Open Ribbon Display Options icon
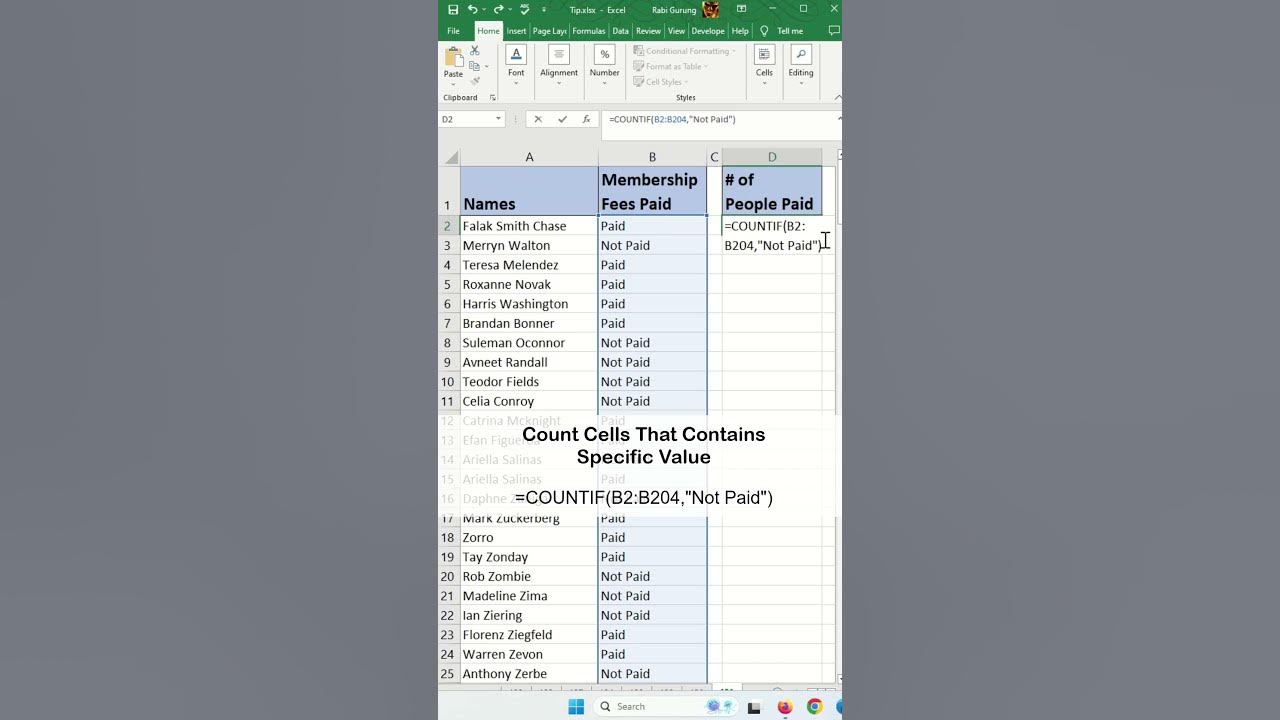The width and height of the screenshot is (1280, 720). 741,9
